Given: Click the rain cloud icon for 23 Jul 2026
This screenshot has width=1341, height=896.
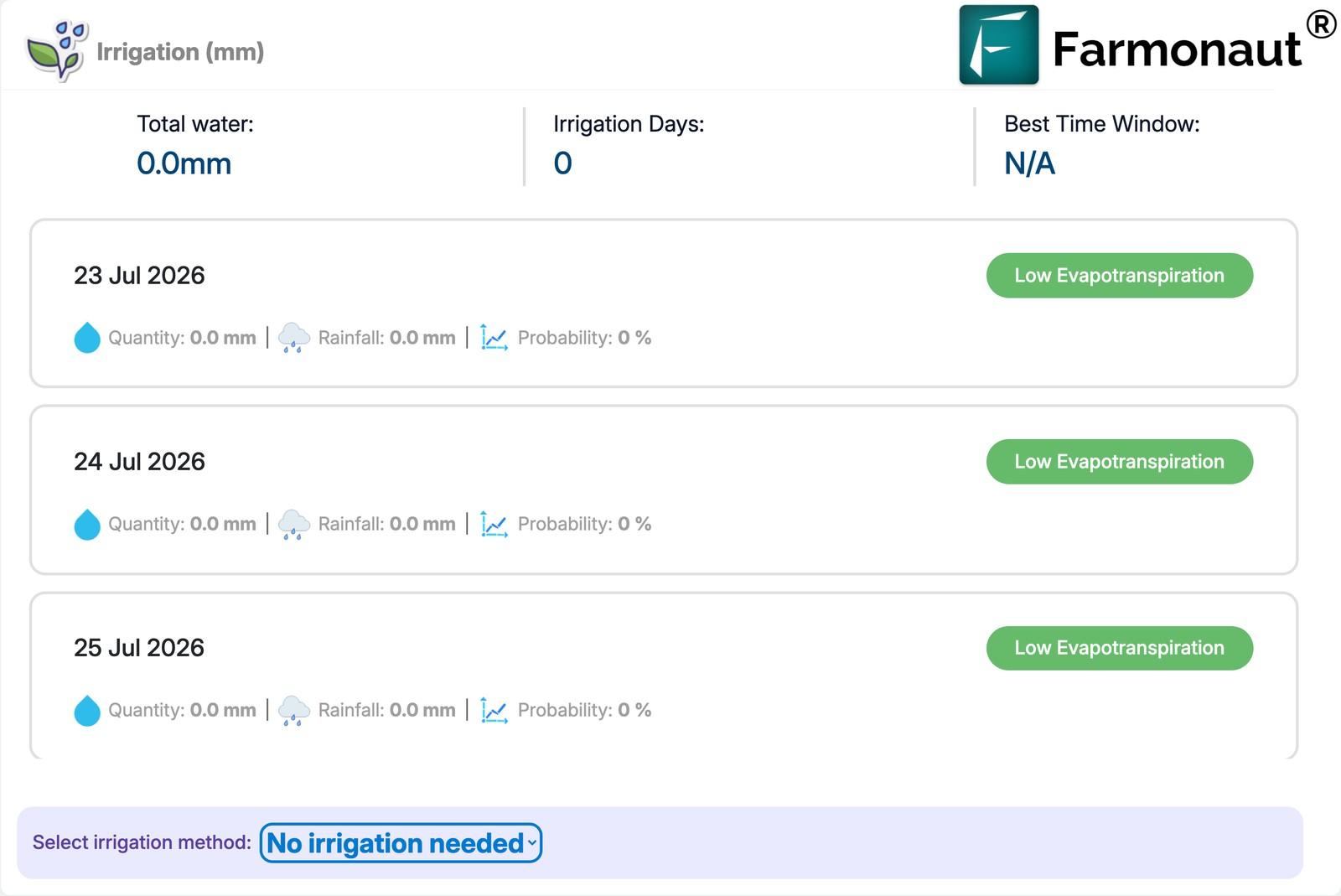Looking at the screenshot, I should pos(293,338).
